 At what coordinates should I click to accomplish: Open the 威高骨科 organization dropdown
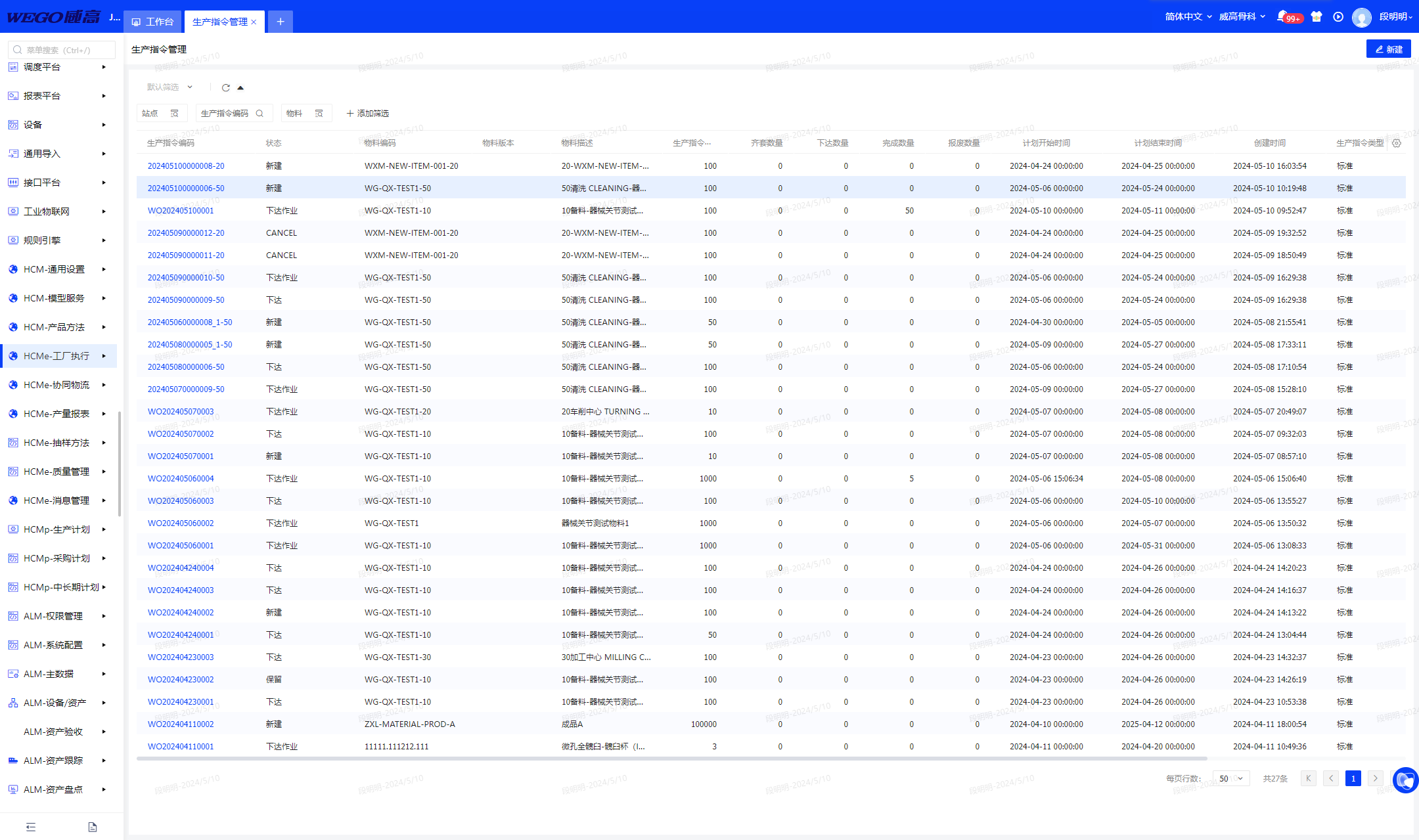tap(1242, 16)
